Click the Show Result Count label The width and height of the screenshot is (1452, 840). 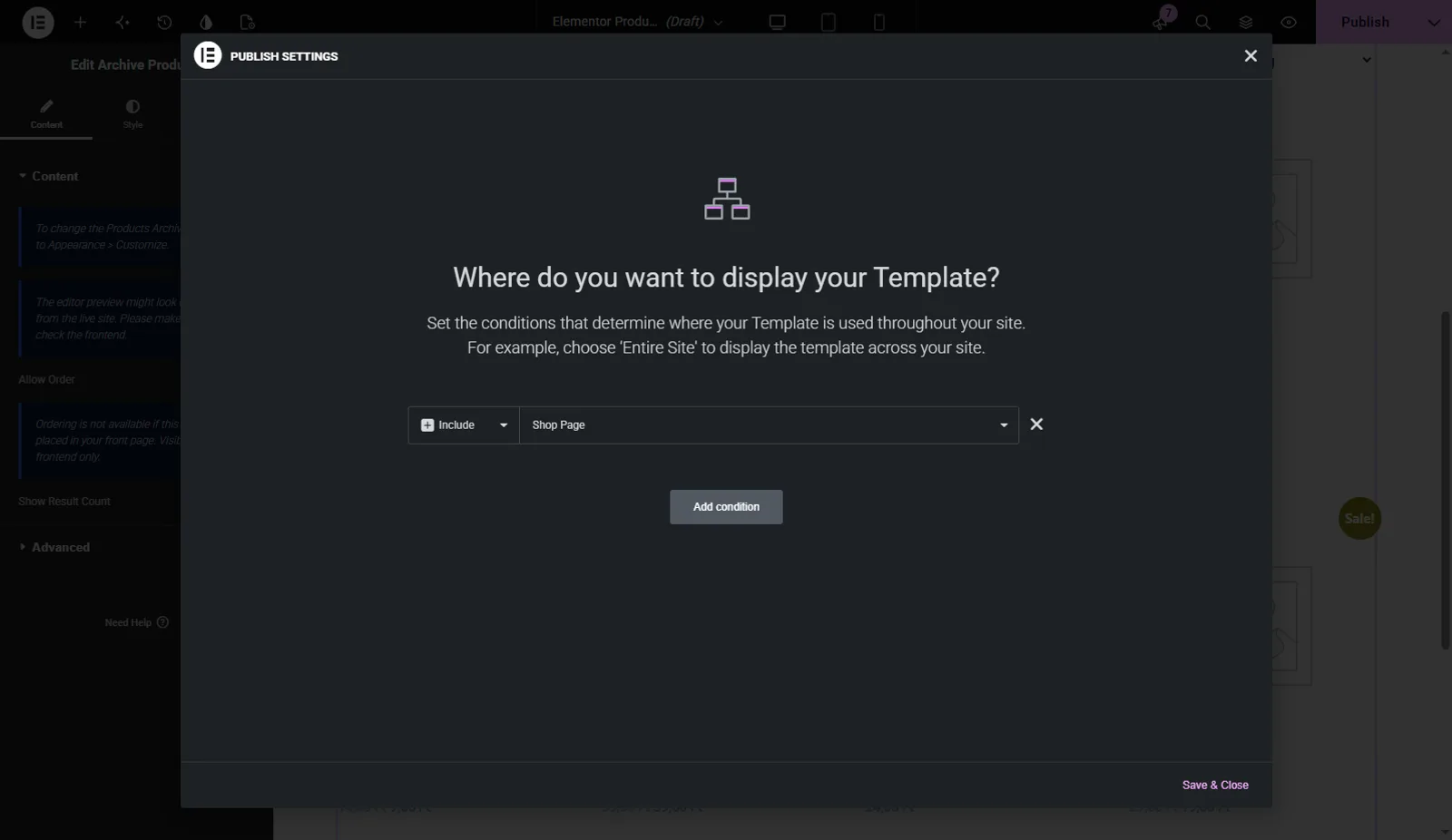click(x=64, y=501)
